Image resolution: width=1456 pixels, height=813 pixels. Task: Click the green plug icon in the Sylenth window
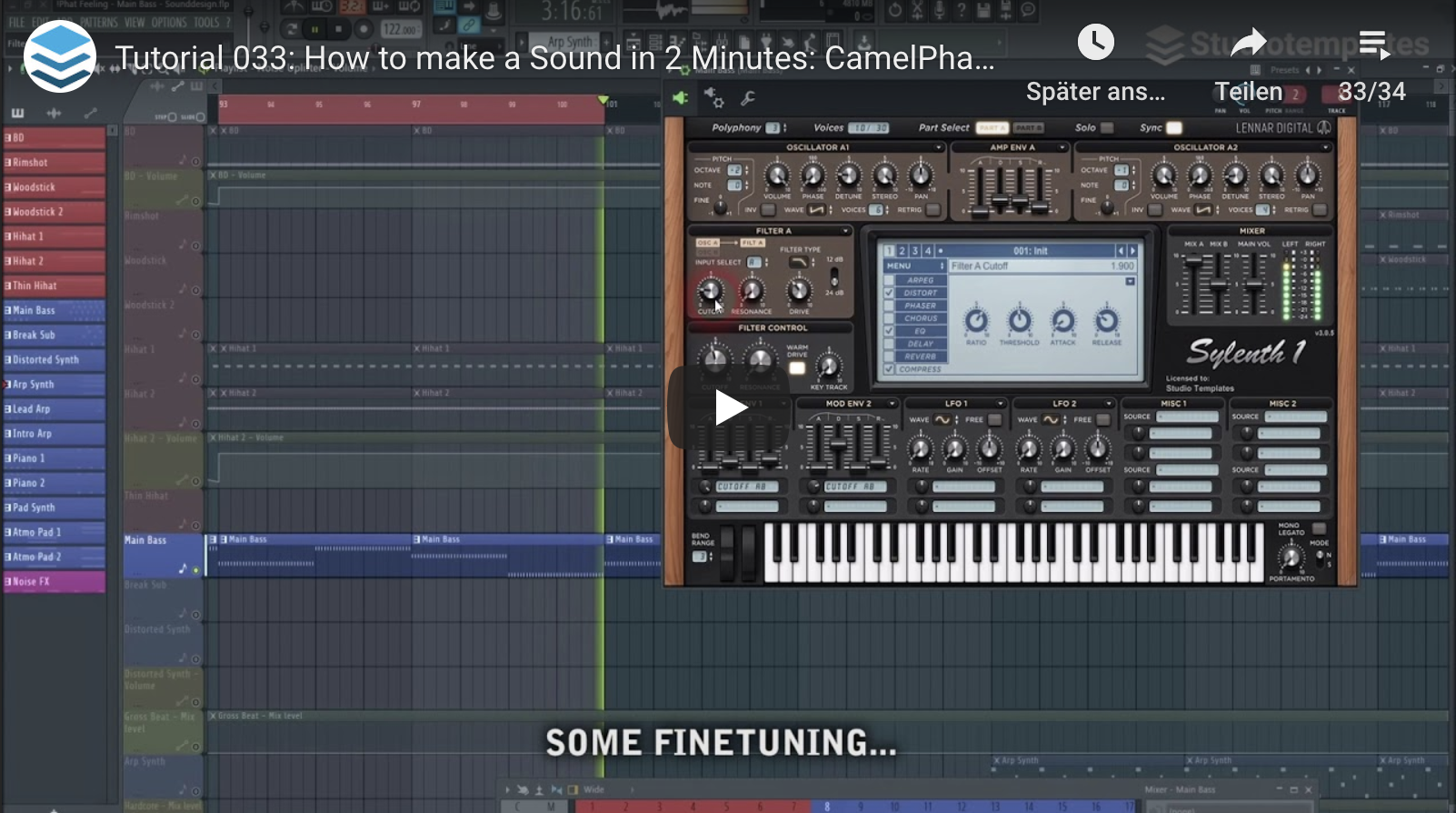point(680,97)
